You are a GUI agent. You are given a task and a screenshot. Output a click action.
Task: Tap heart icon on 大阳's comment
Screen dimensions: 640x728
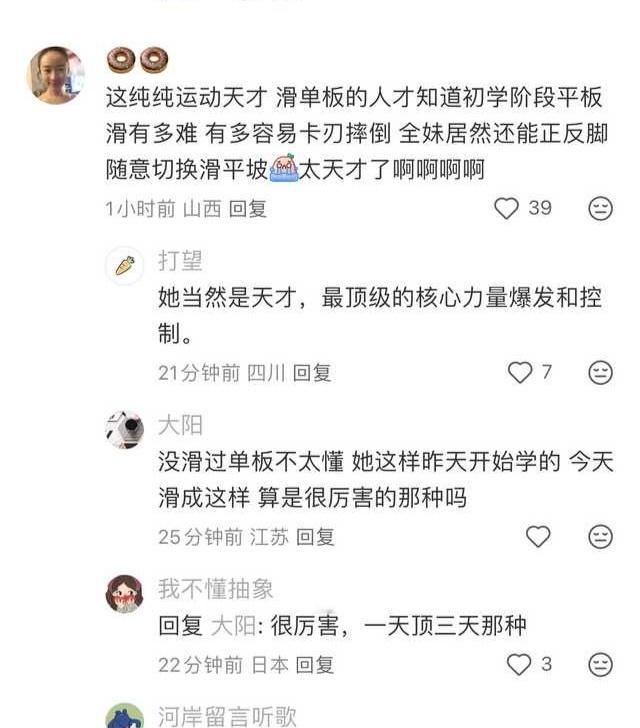coord(538,537)
